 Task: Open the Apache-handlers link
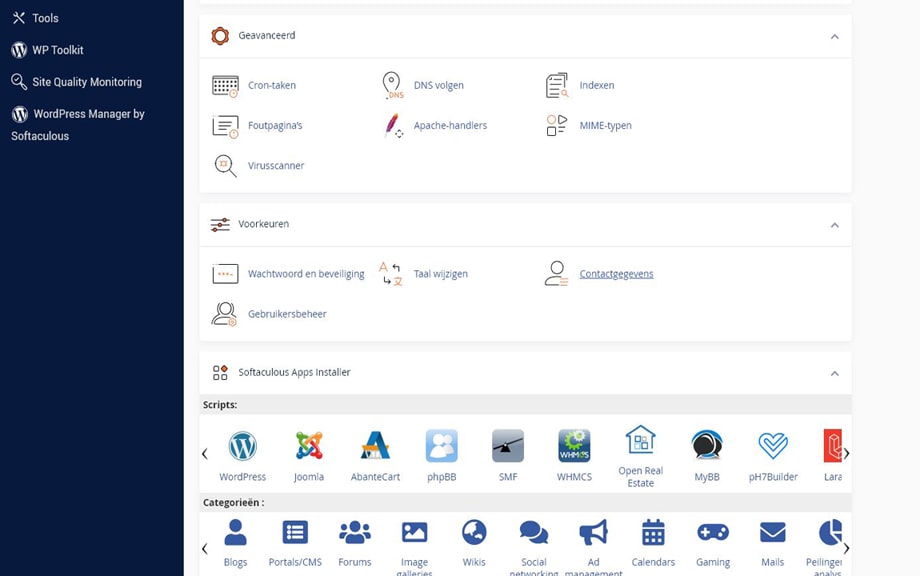[450, 126]
